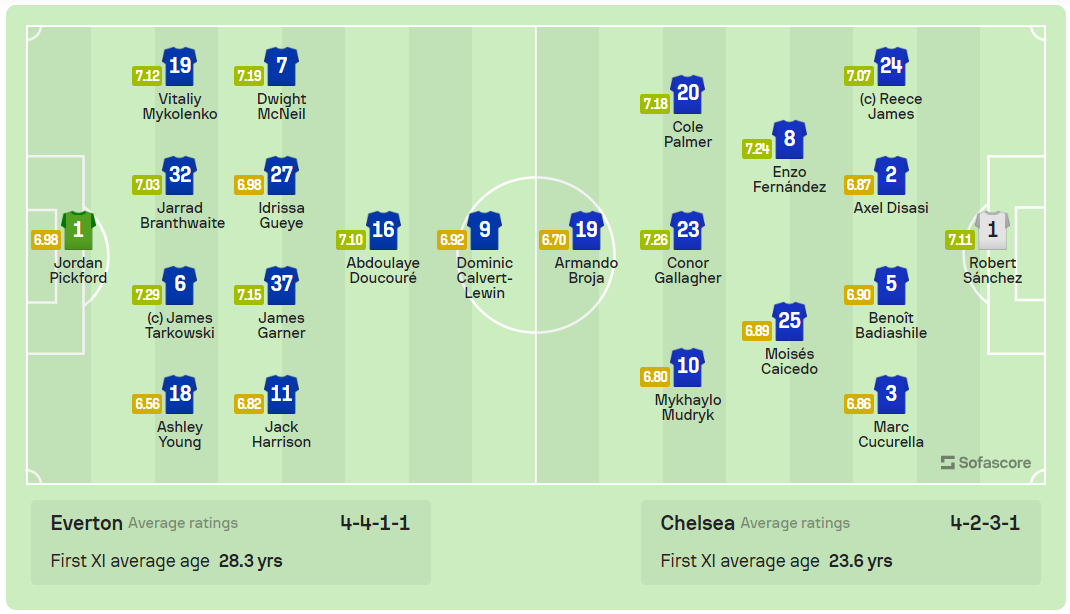Image resolution: width=1070 pixels, height=614 pixels.
Task: Click Ashley Young's 6.56 rating badge
Action: coord(147,404)
